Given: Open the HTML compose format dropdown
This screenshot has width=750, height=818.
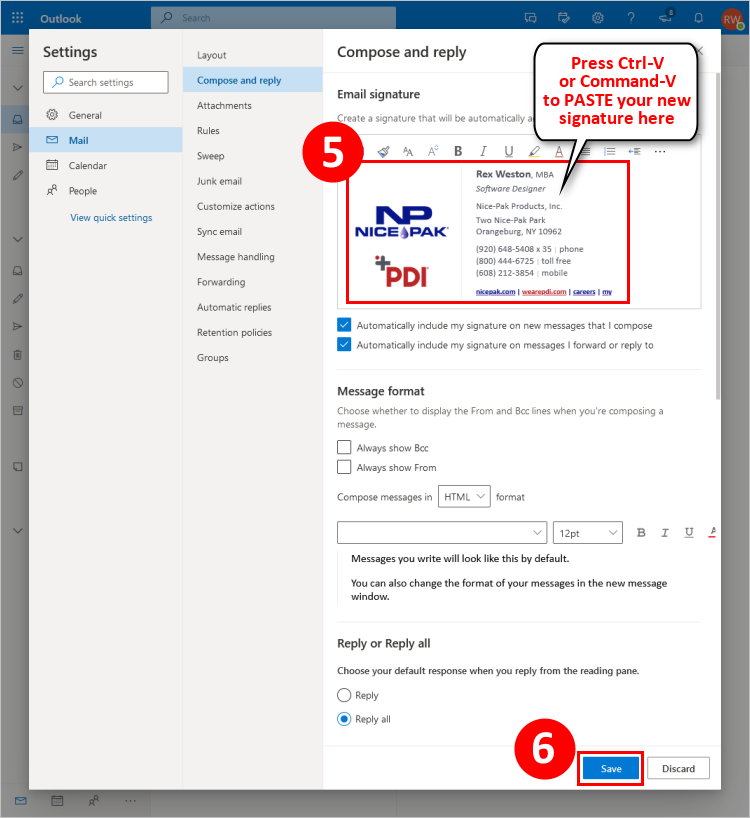Looking at the screenshot, I should [x=464, y=497].
